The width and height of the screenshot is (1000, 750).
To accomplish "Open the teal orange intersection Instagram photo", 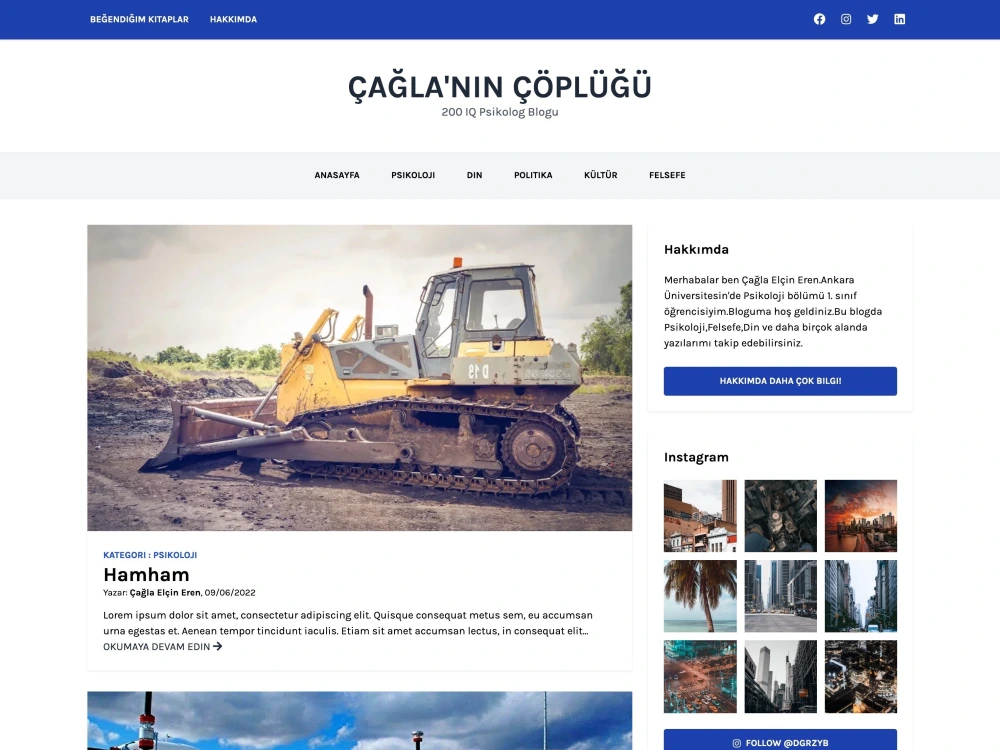I will point(700,677).
